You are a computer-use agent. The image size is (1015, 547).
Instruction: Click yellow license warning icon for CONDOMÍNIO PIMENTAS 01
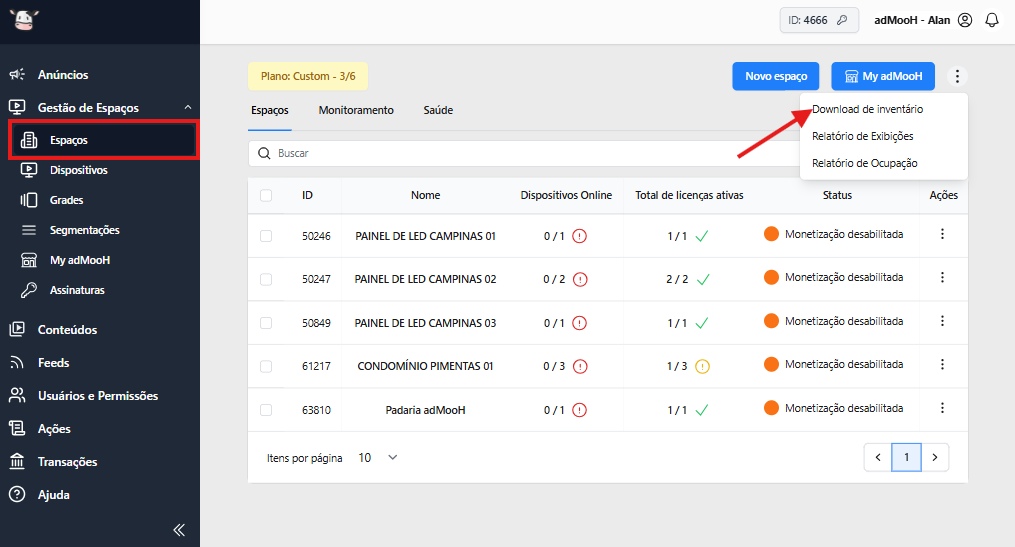pos(702,366)
